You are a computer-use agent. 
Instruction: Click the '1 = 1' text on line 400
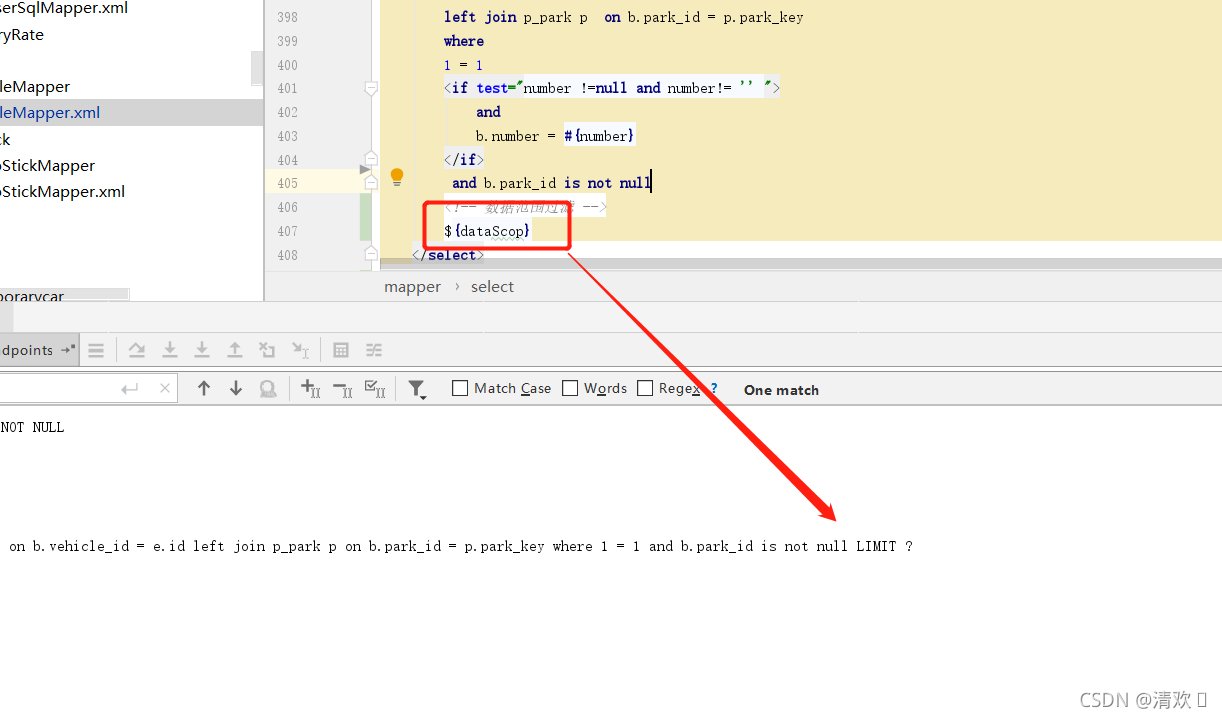coord(464,65)
